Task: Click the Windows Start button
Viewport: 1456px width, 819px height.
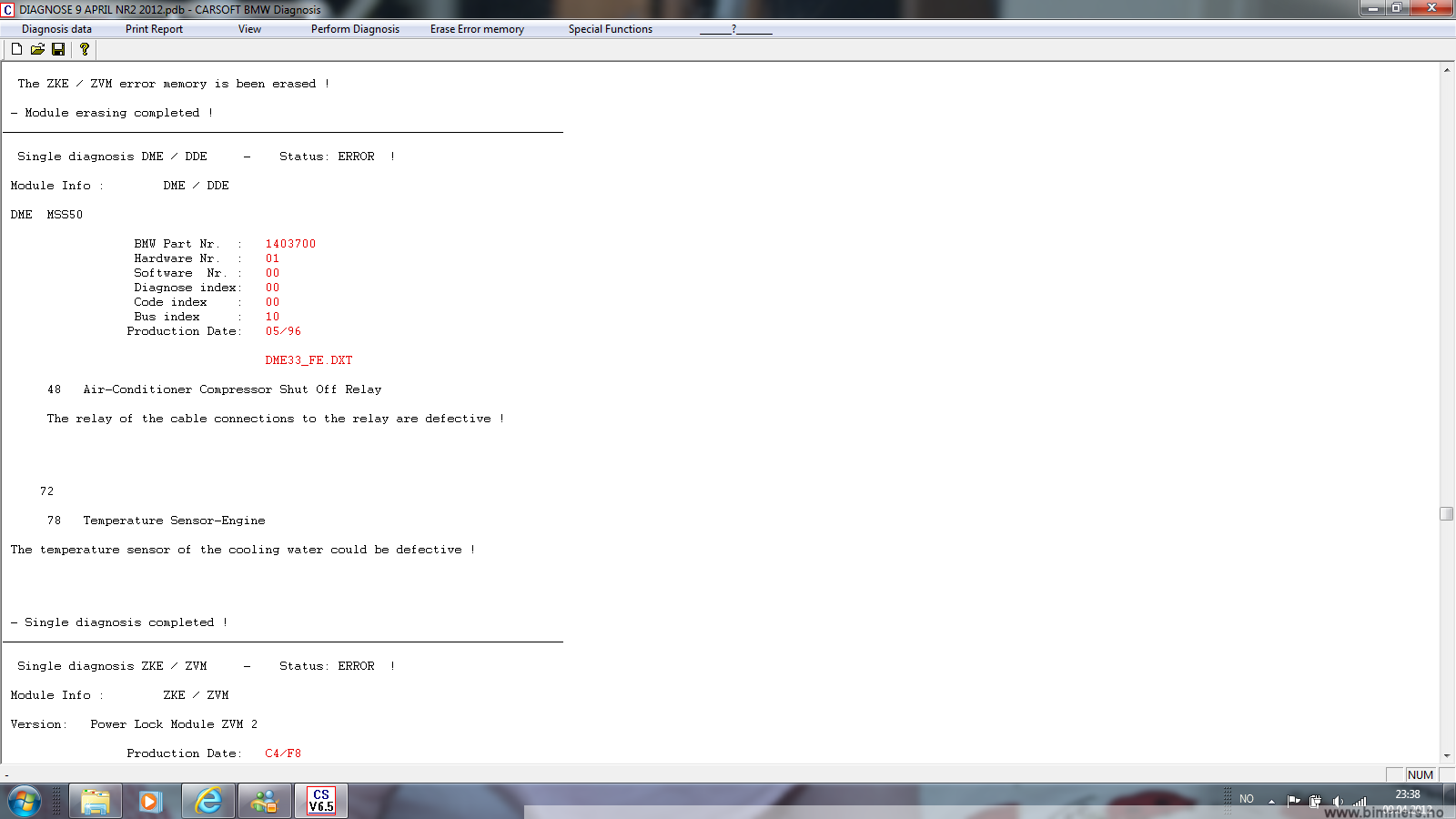Action: click(x=25, y=801)
